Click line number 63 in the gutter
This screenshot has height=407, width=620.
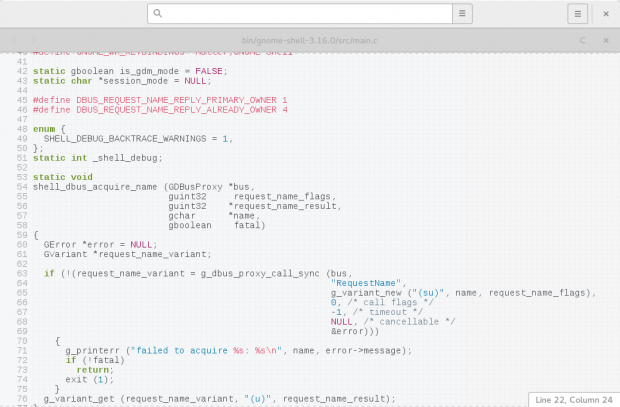pyautogui.click(x=22, y=273)
